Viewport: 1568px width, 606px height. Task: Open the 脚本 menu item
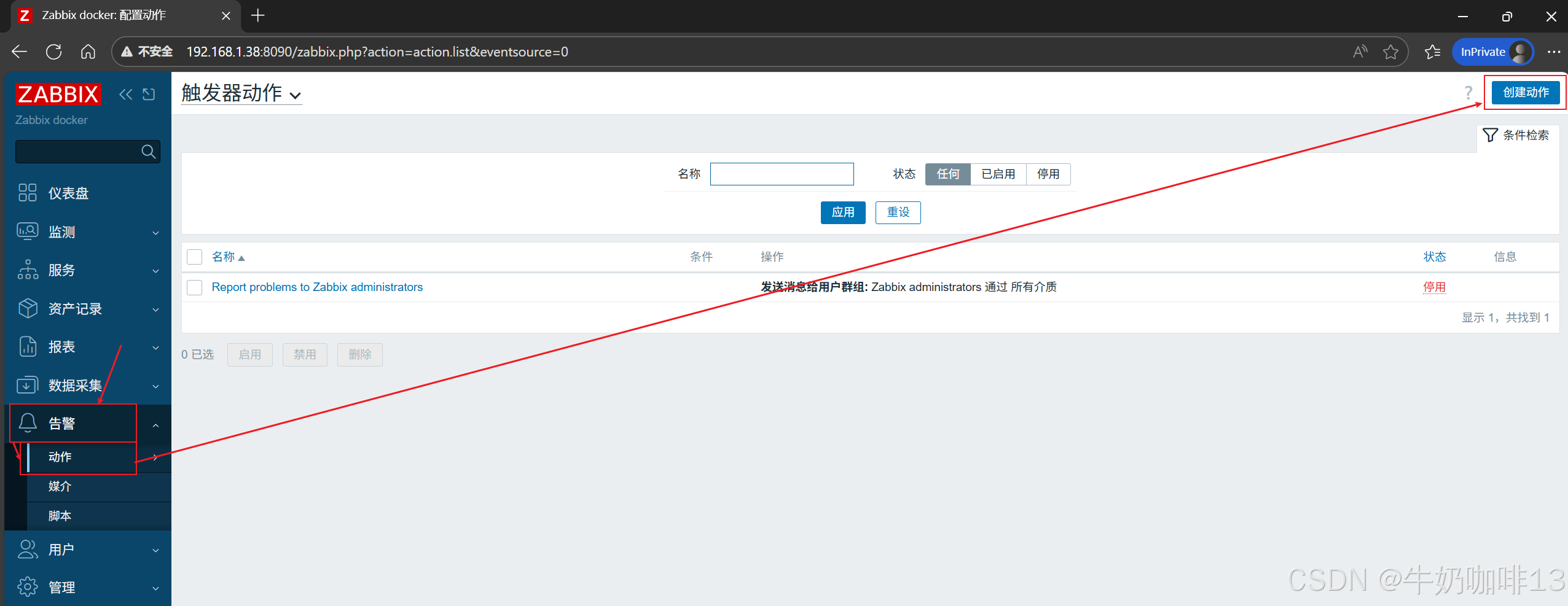(x=60, y=516)
